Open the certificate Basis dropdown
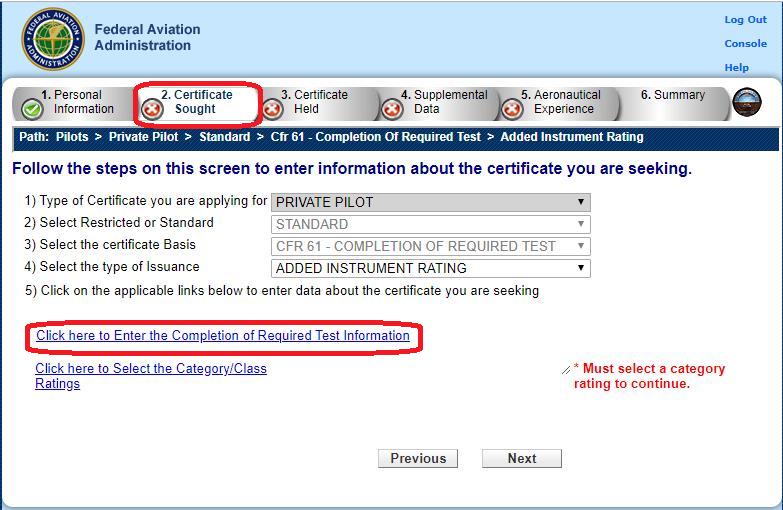Viewport: 783px width, 510px height. [x=430, y=246]
